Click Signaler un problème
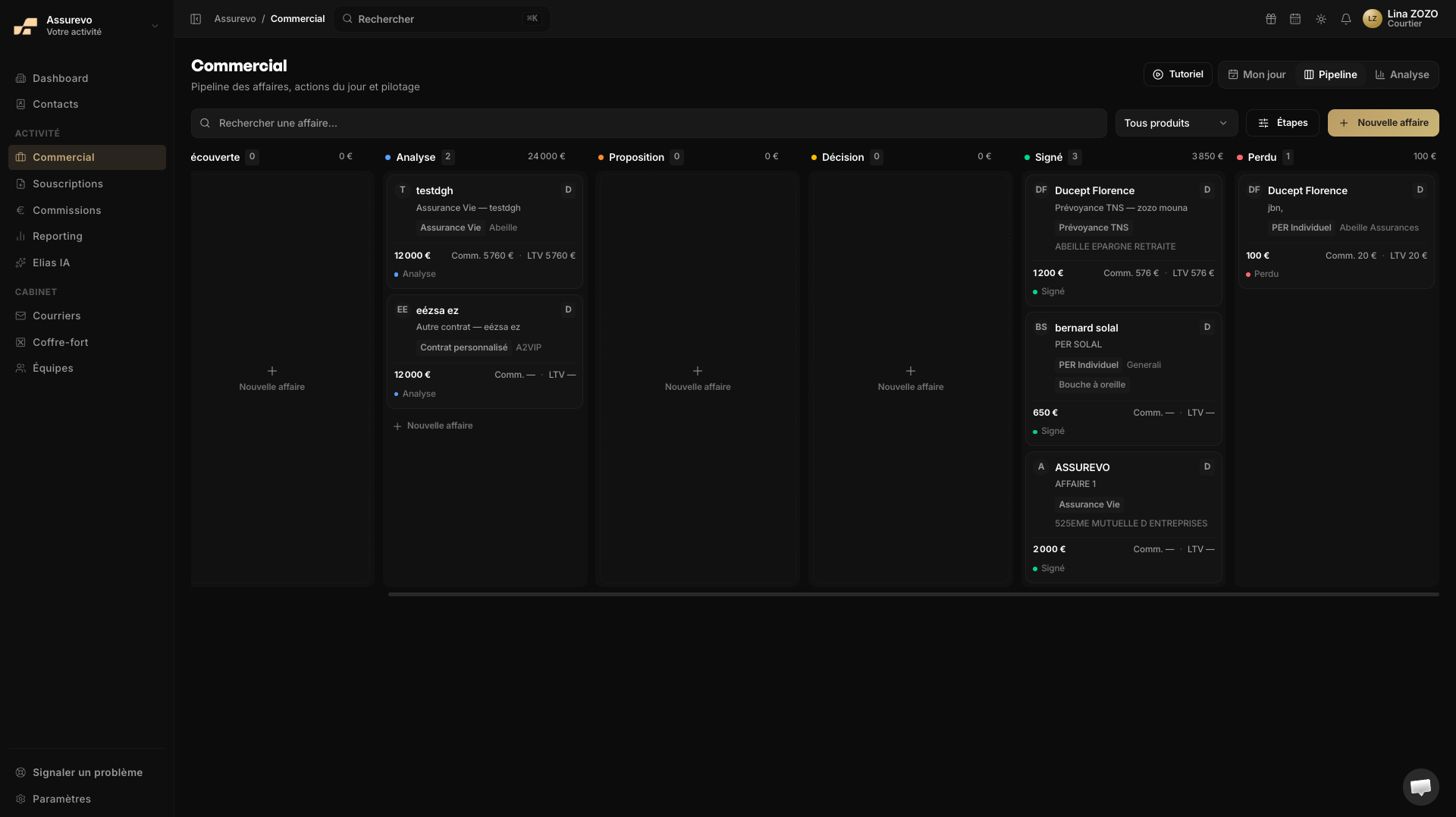This screenshot has width=1456, height=817. [87, 772]
